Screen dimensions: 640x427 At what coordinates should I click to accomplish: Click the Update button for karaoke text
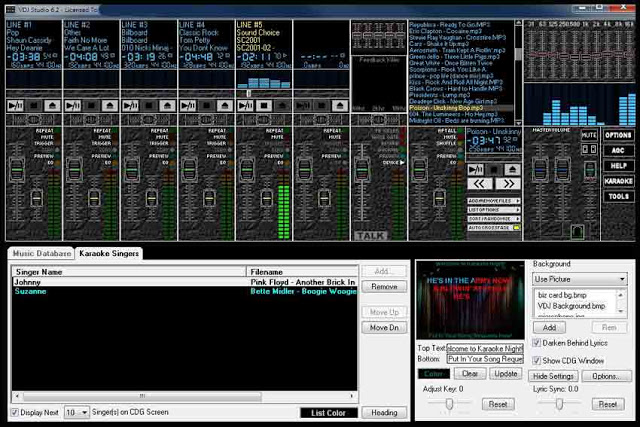click(506, 374)
